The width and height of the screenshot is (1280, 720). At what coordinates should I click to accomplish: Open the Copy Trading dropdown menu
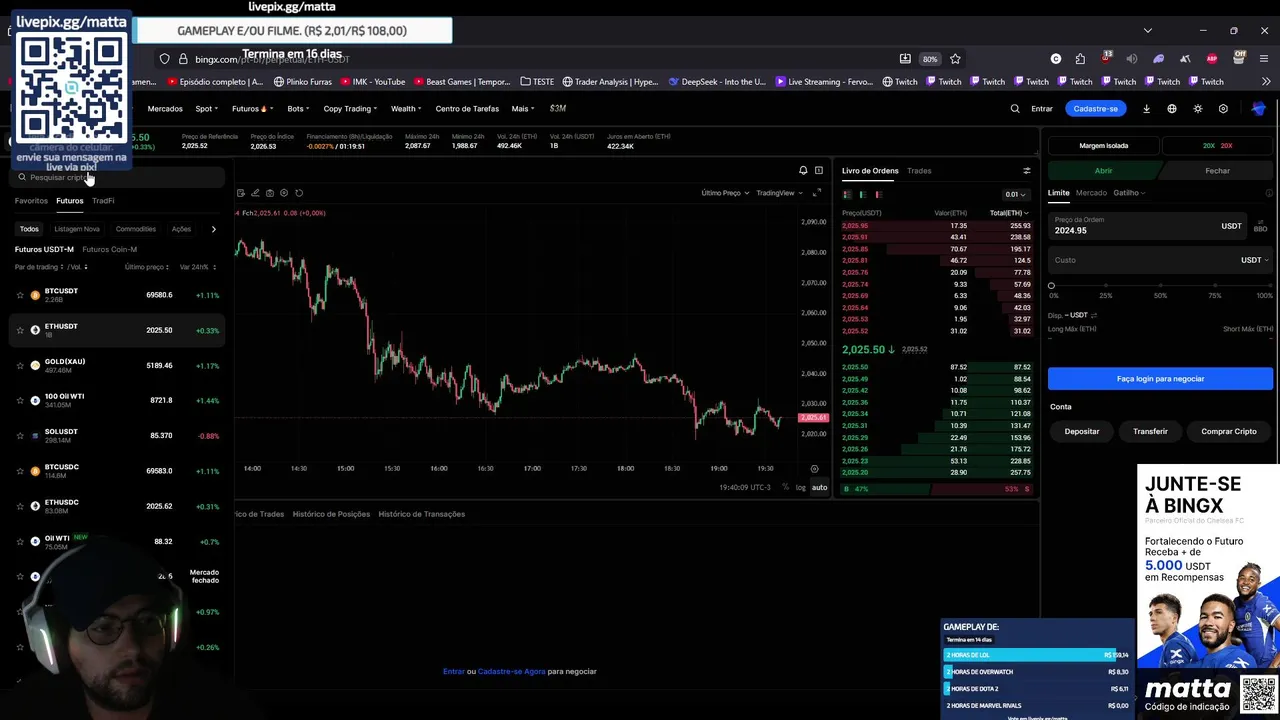(x=350, y=109)
